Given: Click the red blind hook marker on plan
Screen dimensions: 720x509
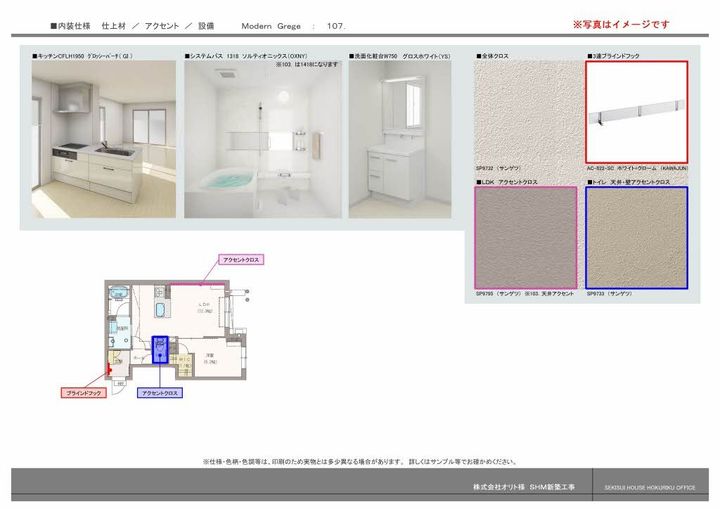Looking at the screenshot, I should pyautogui.click(x=108, y=367).
